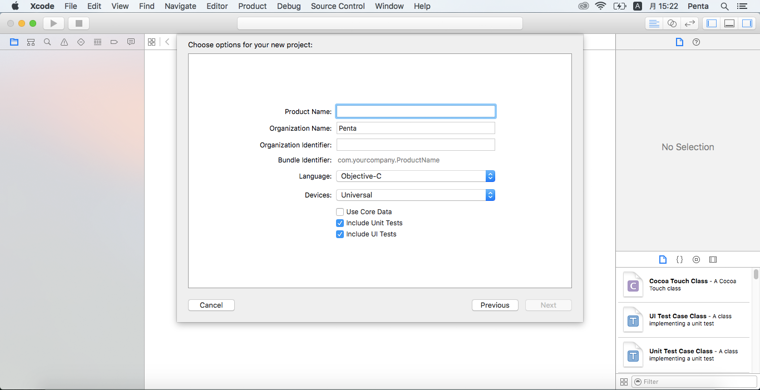
Task: Open the Source Control menu
Action: click(338, 6)
